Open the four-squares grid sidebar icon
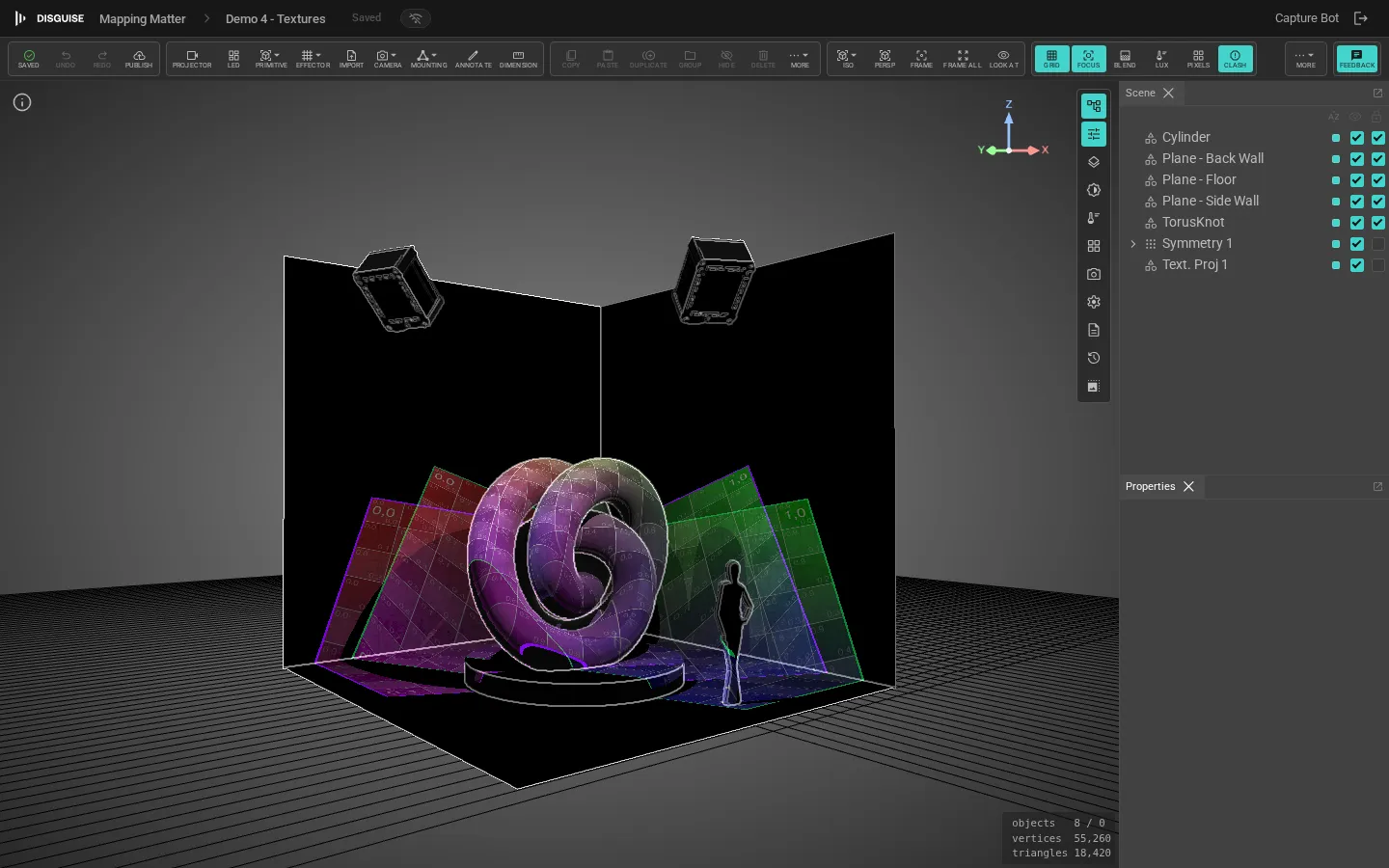Viewport: 1389px width, 868px height. 1094,246
